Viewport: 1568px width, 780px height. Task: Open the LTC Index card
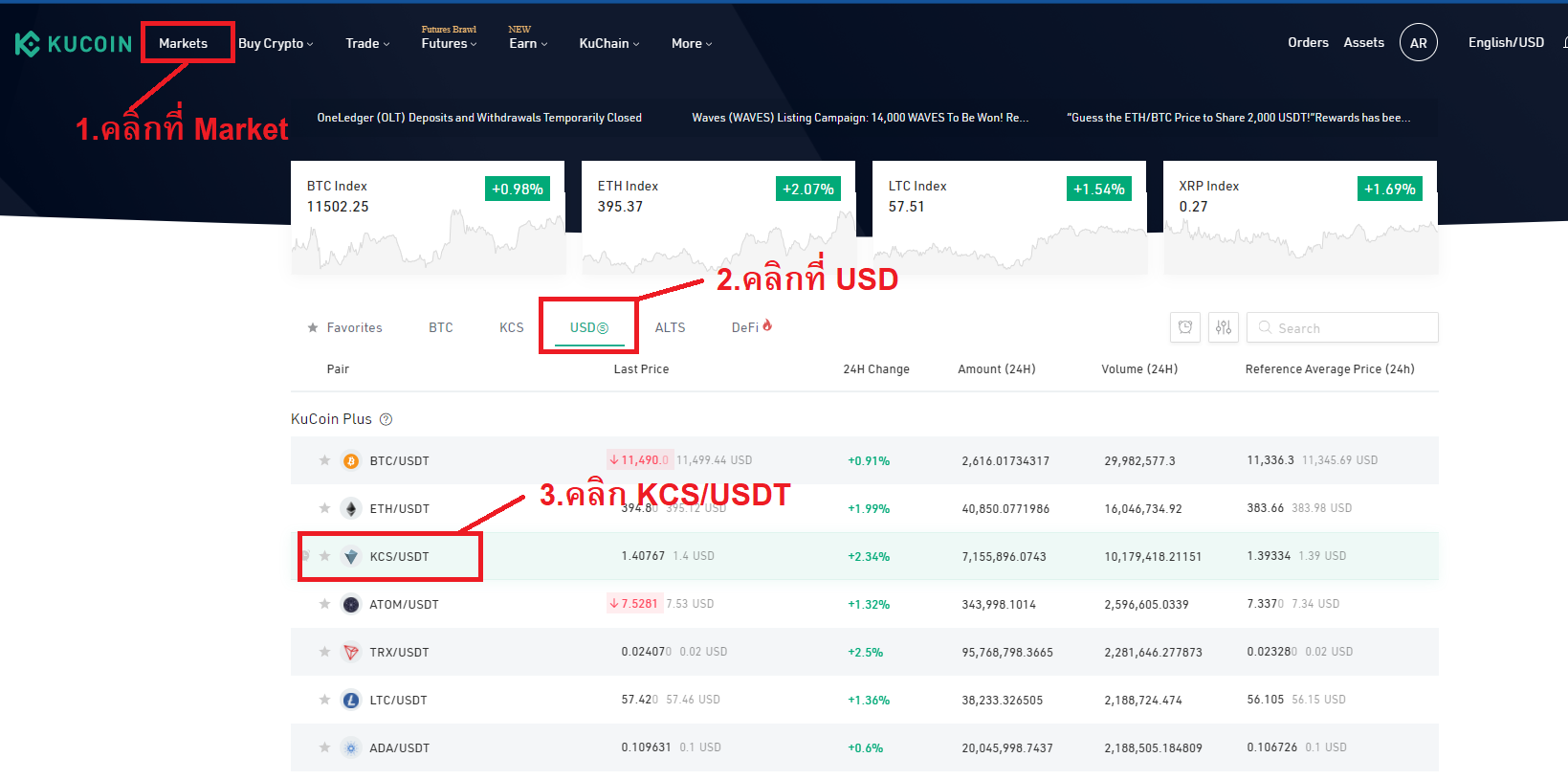click(x=1009, y=217)
